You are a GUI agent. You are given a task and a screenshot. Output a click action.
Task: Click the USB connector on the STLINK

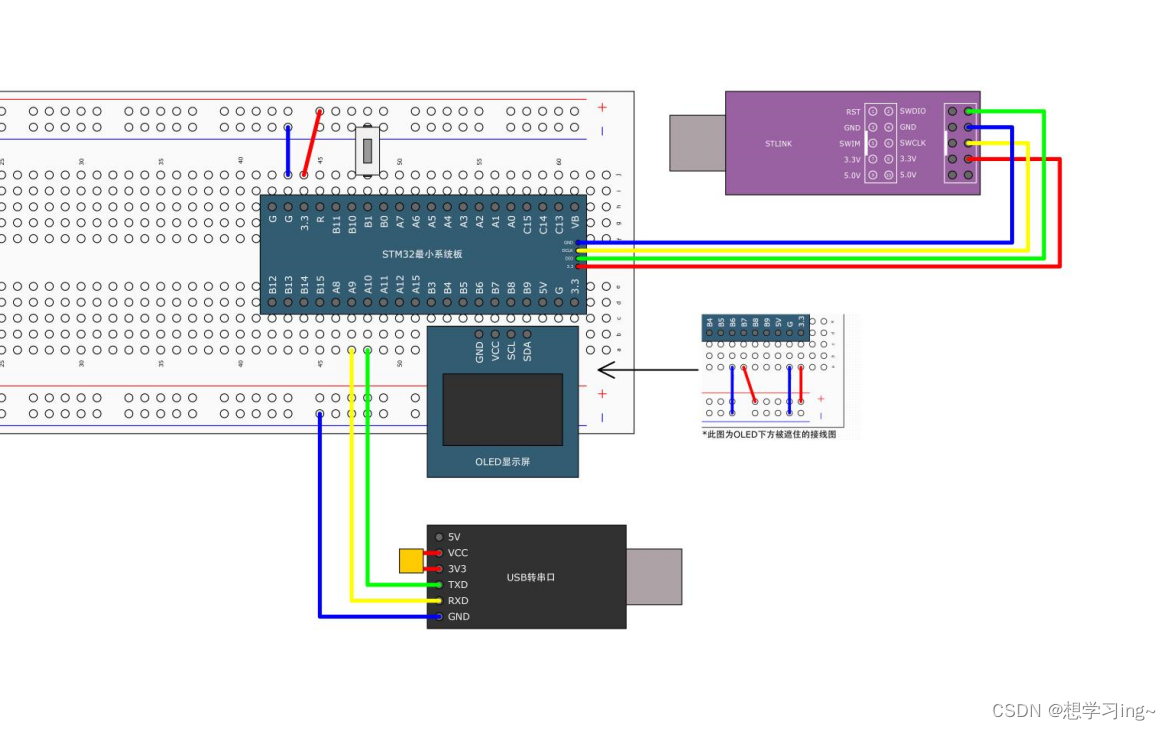coord(697,141)
